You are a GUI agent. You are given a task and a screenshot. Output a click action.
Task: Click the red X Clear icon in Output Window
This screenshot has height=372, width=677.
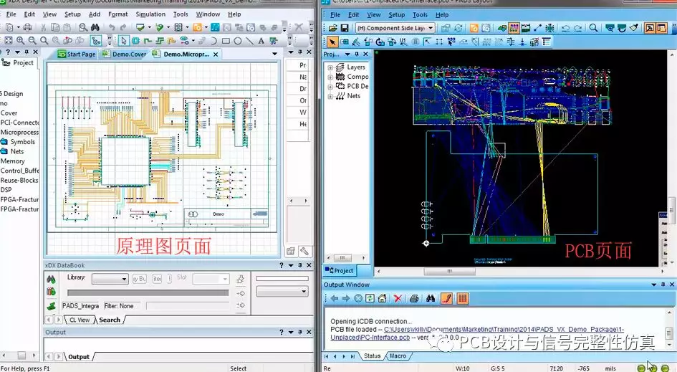tap(398, 298)
